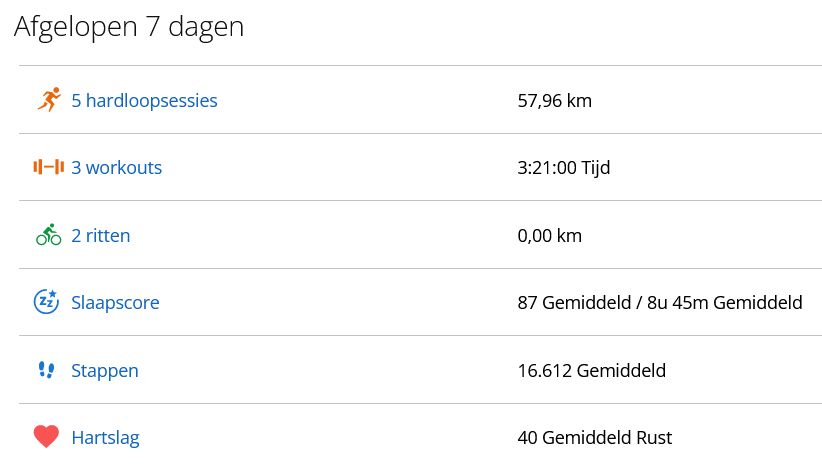The image size is (822, 468).
Task: Click the Afgelopen 7 dagen heading
Action: pos(129,27)
